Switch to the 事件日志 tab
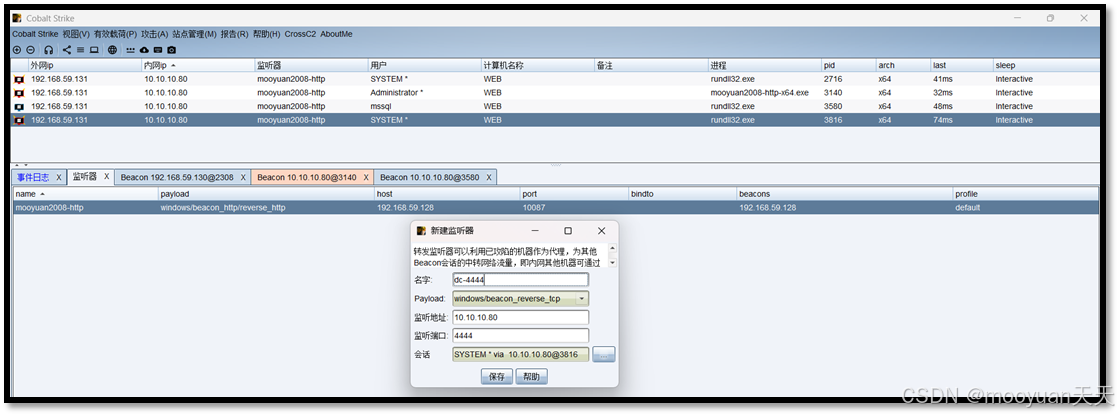 pyautogui.click(x=33, y=177)
